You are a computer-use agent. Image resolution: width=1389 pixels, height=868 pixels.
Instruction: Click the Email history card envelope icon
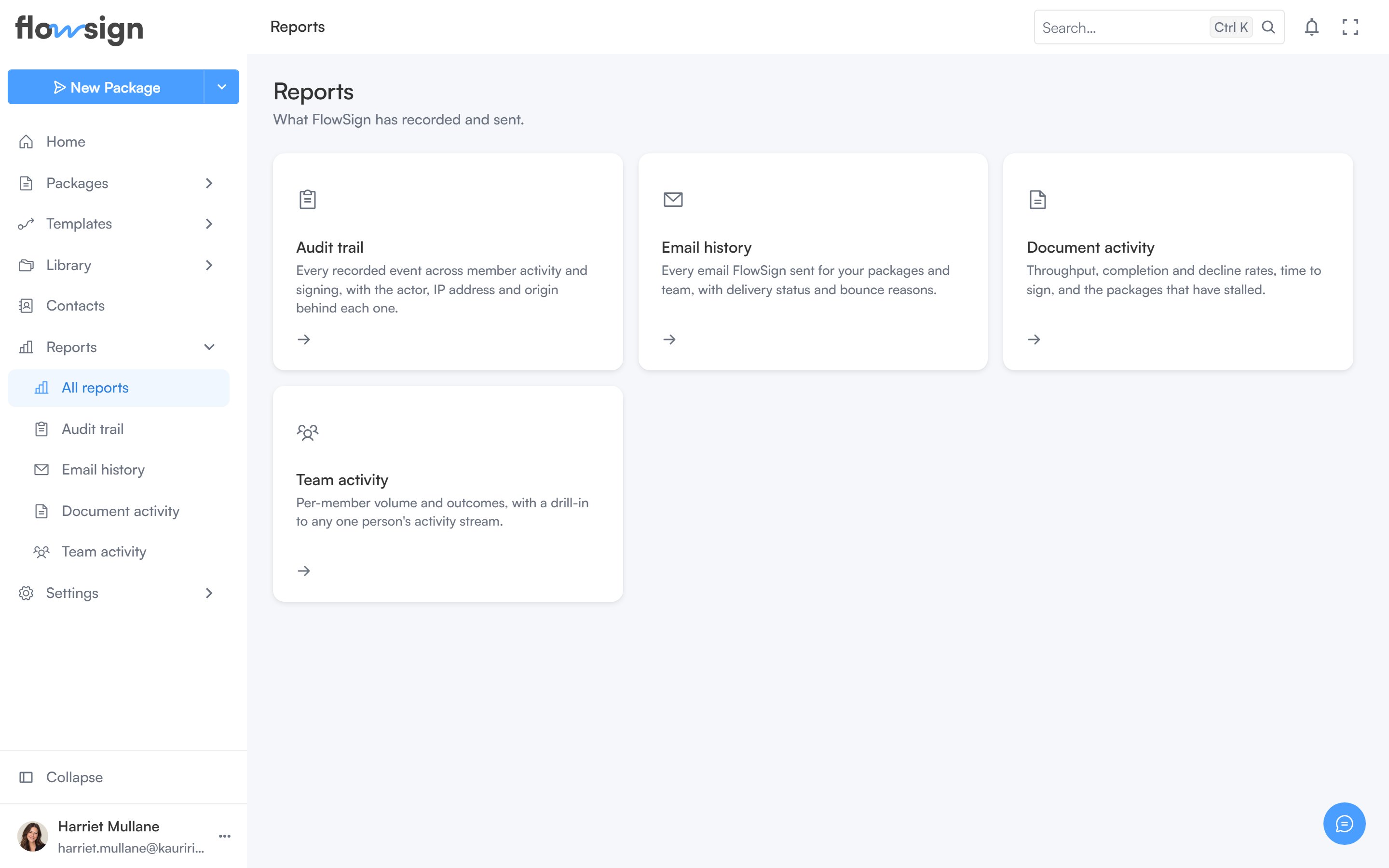(673, 199)
